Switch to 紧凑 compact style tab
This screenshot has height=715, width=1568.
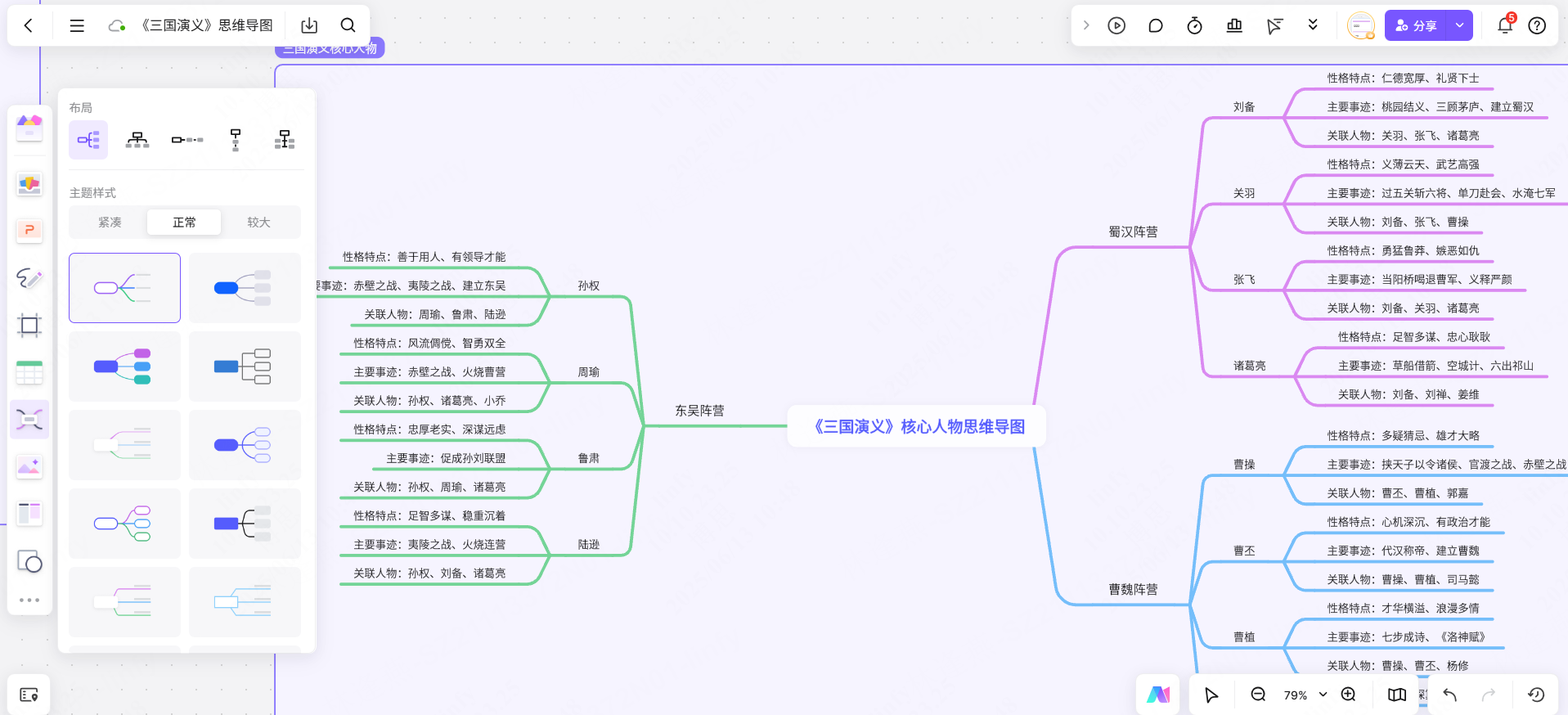click(110, 222)
